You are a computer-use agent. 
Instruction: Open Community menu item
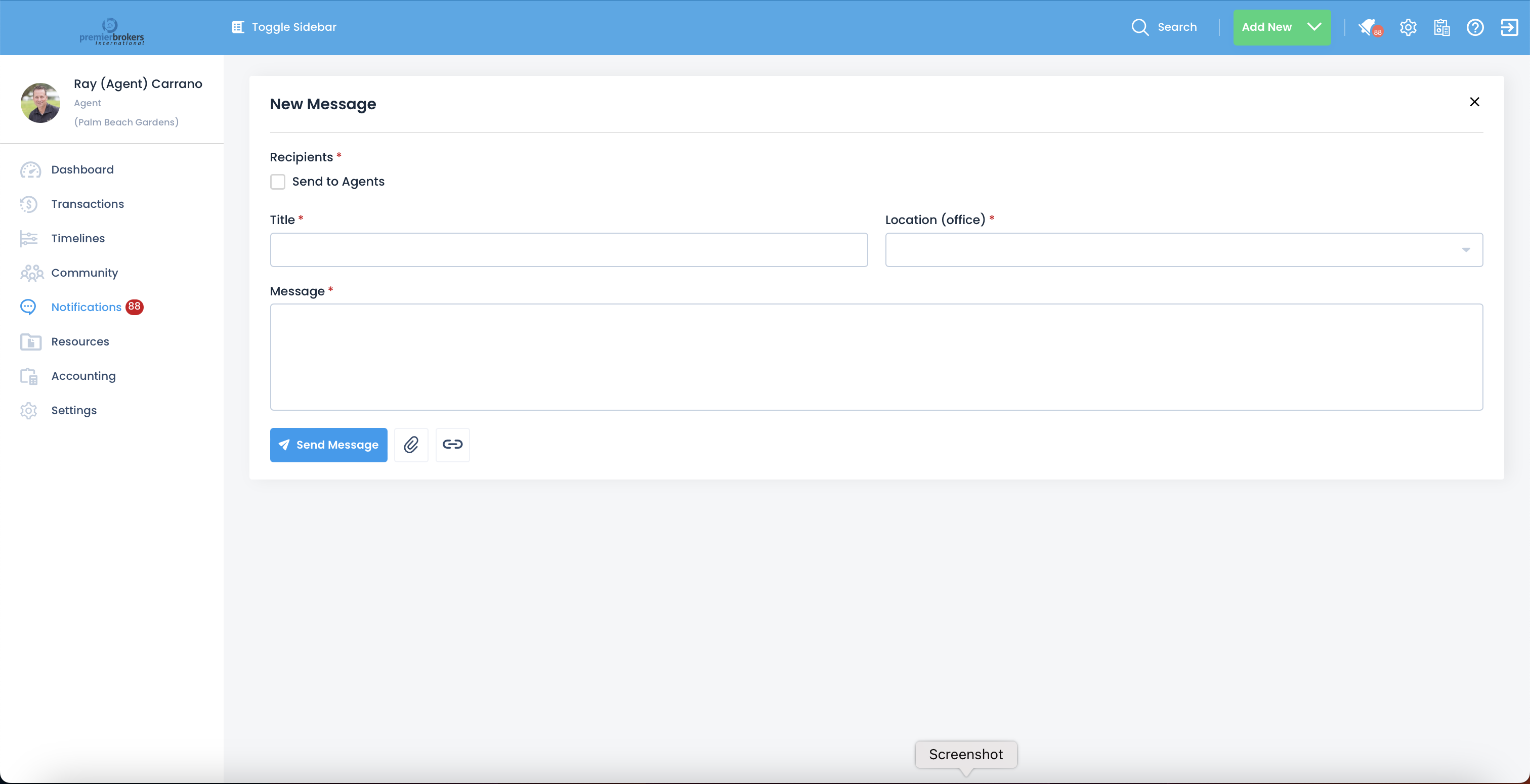pyautogui.click(x=84, y=273)
